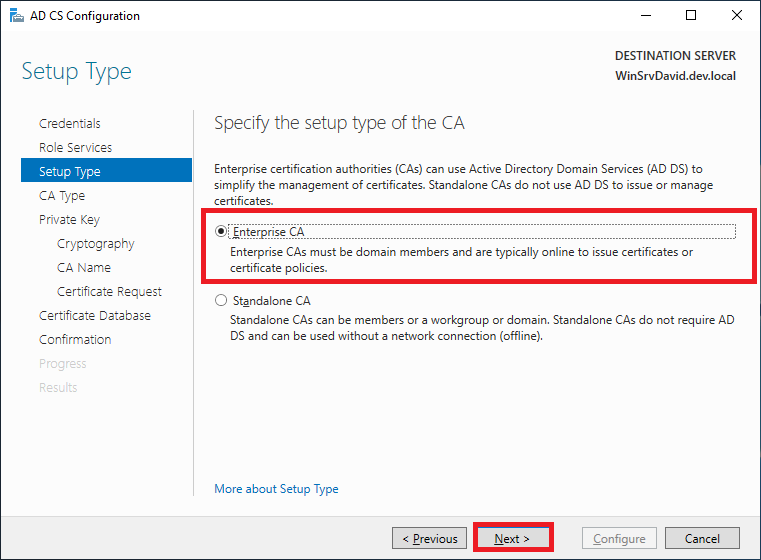The width and height of the screenshot is (761, 560).
Task: Go to the Confirmation step
Action: coord(75,339)
